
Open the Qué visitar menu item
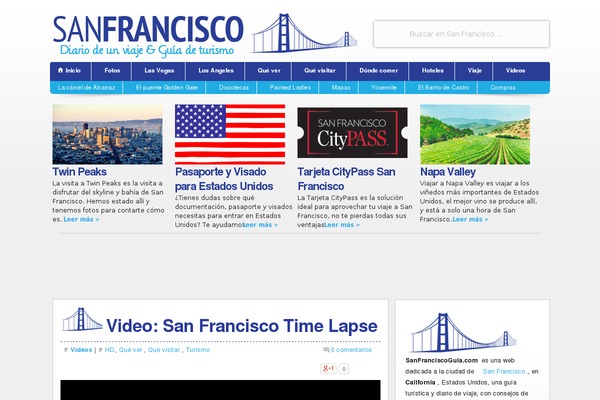point(320,71)
